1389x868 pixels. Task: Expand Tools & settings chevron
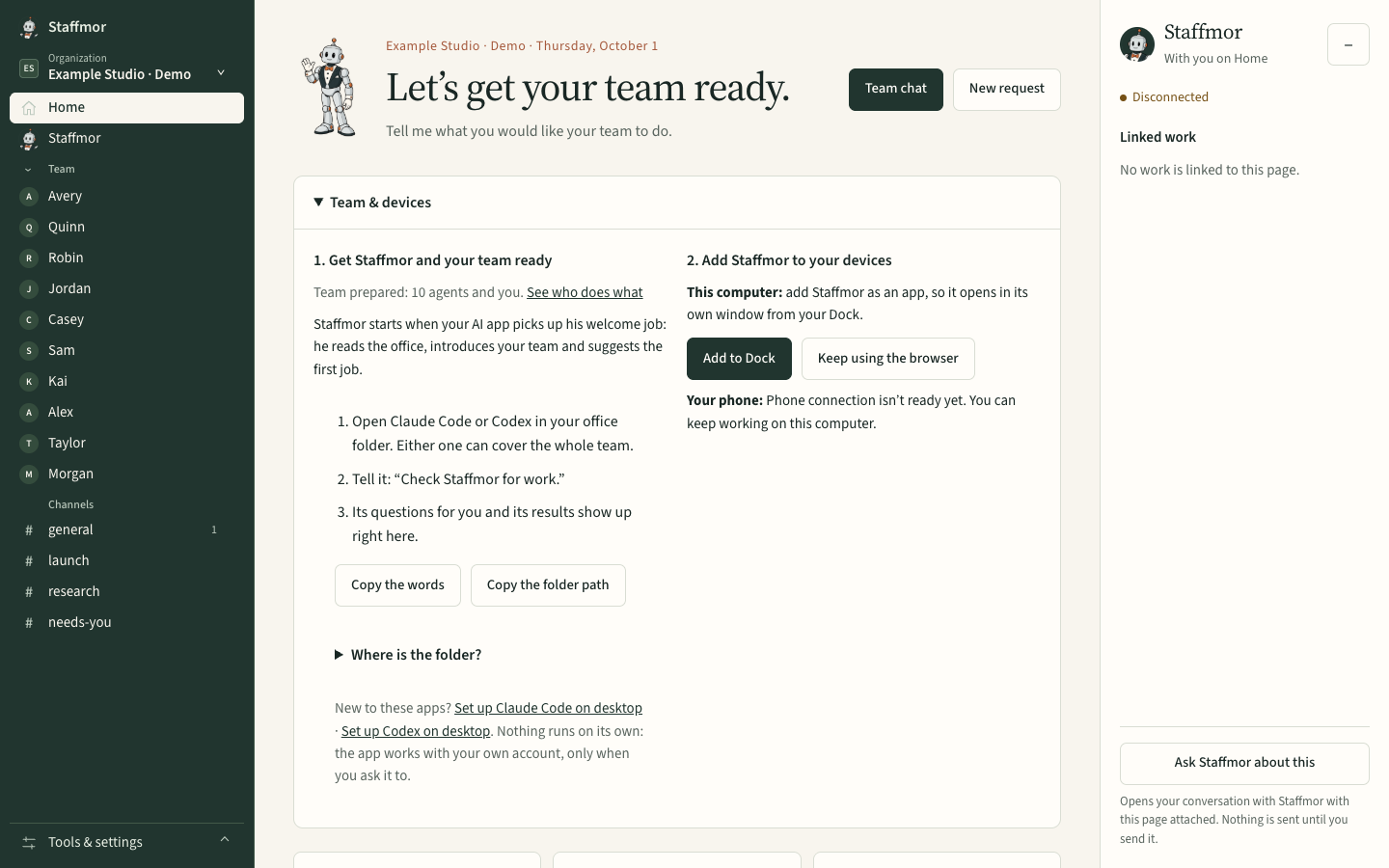click(x=225, y=839)
